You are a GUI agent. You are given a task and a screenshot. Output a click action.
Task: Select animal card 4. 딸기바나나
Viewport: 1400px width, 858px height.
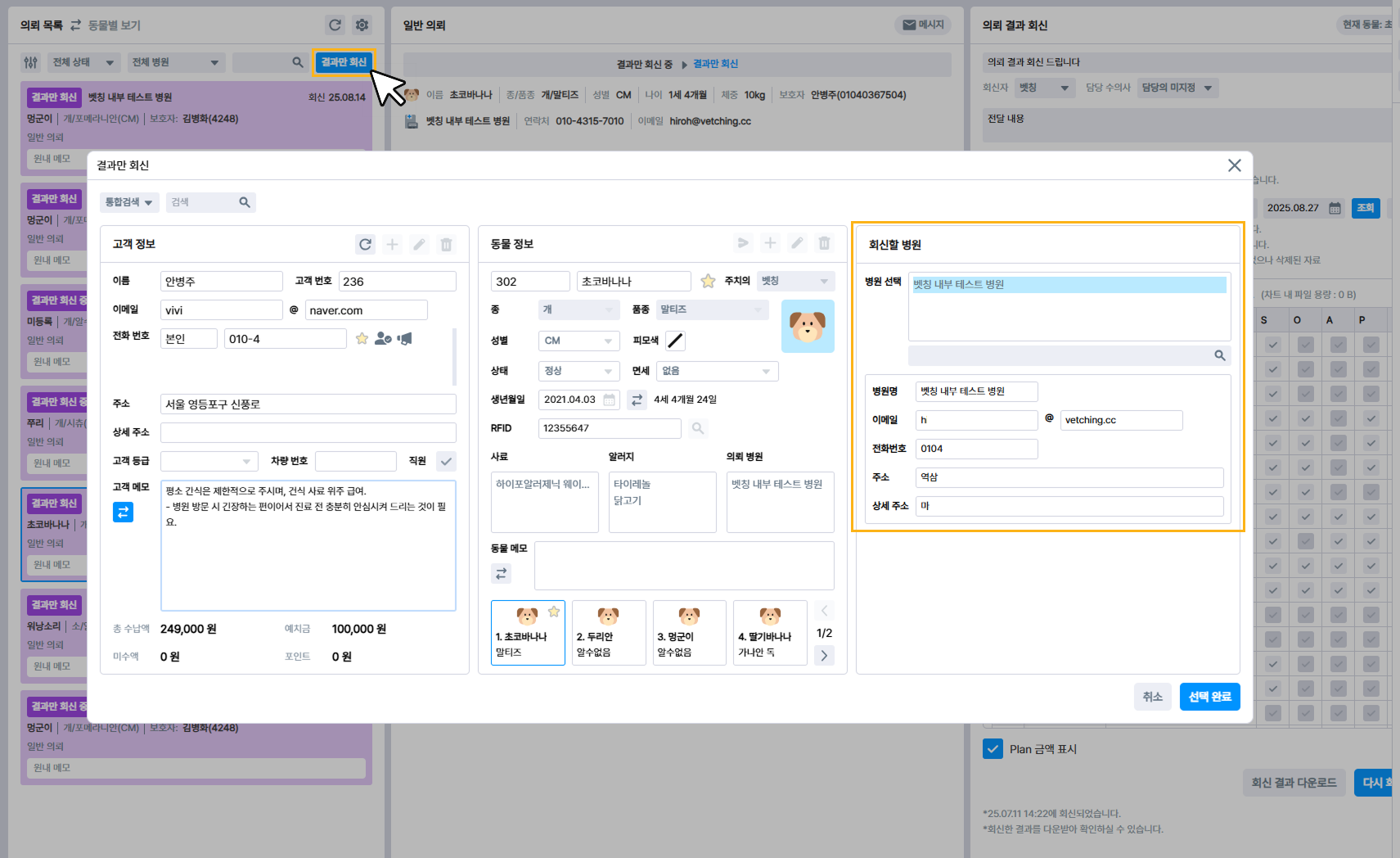pyautogui.click(x=770, y=633)
